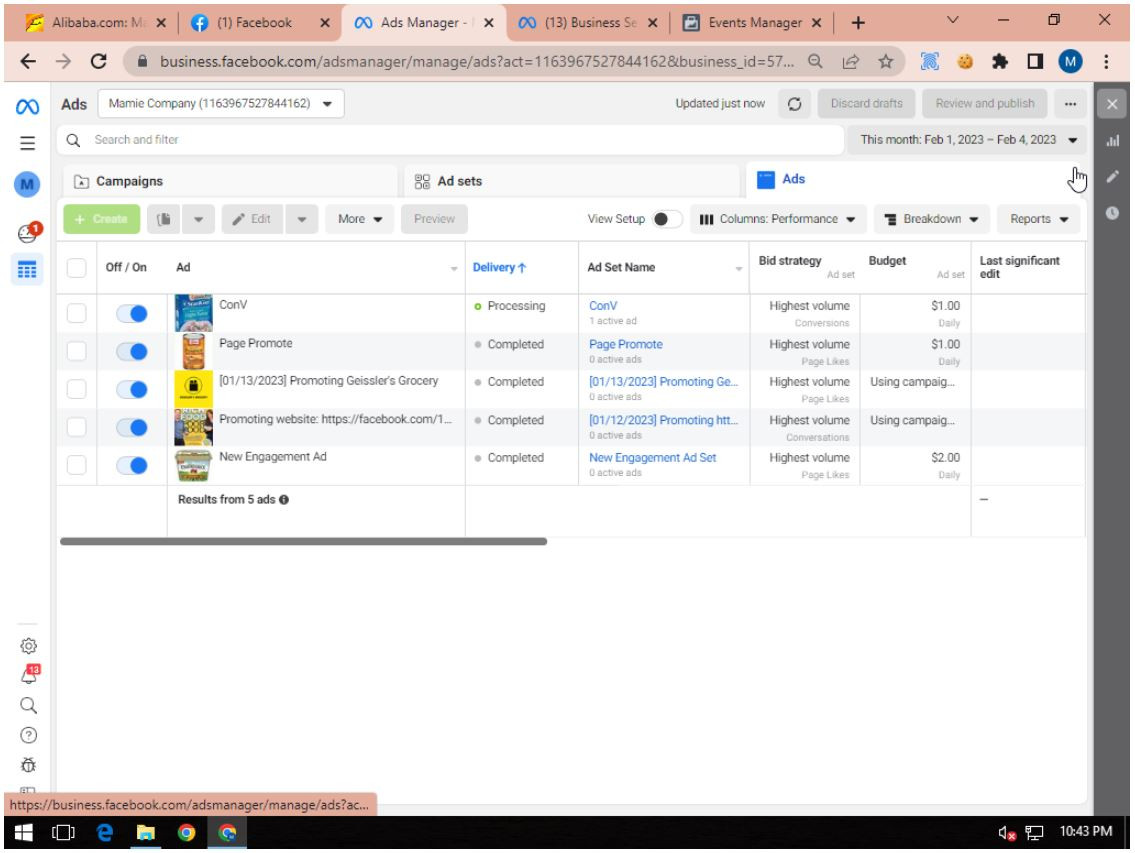Click the Meta logo in sidebar
Image resolution: width=1135 pixels, height=853 pixels.
28,107
